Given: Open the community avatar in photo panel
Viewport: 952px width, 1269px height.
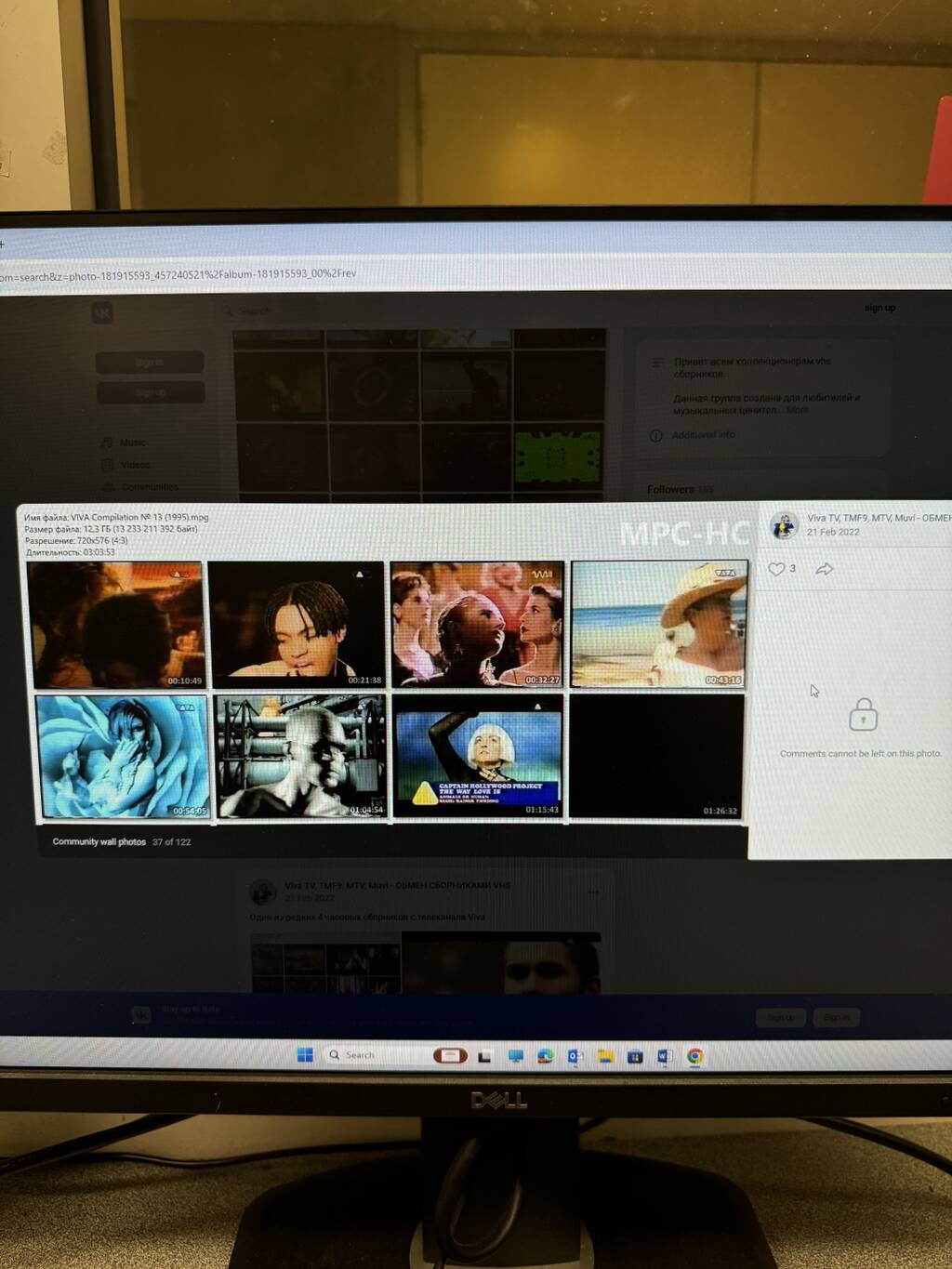Looking at the screenshot, I should click(x=784, y=525).
